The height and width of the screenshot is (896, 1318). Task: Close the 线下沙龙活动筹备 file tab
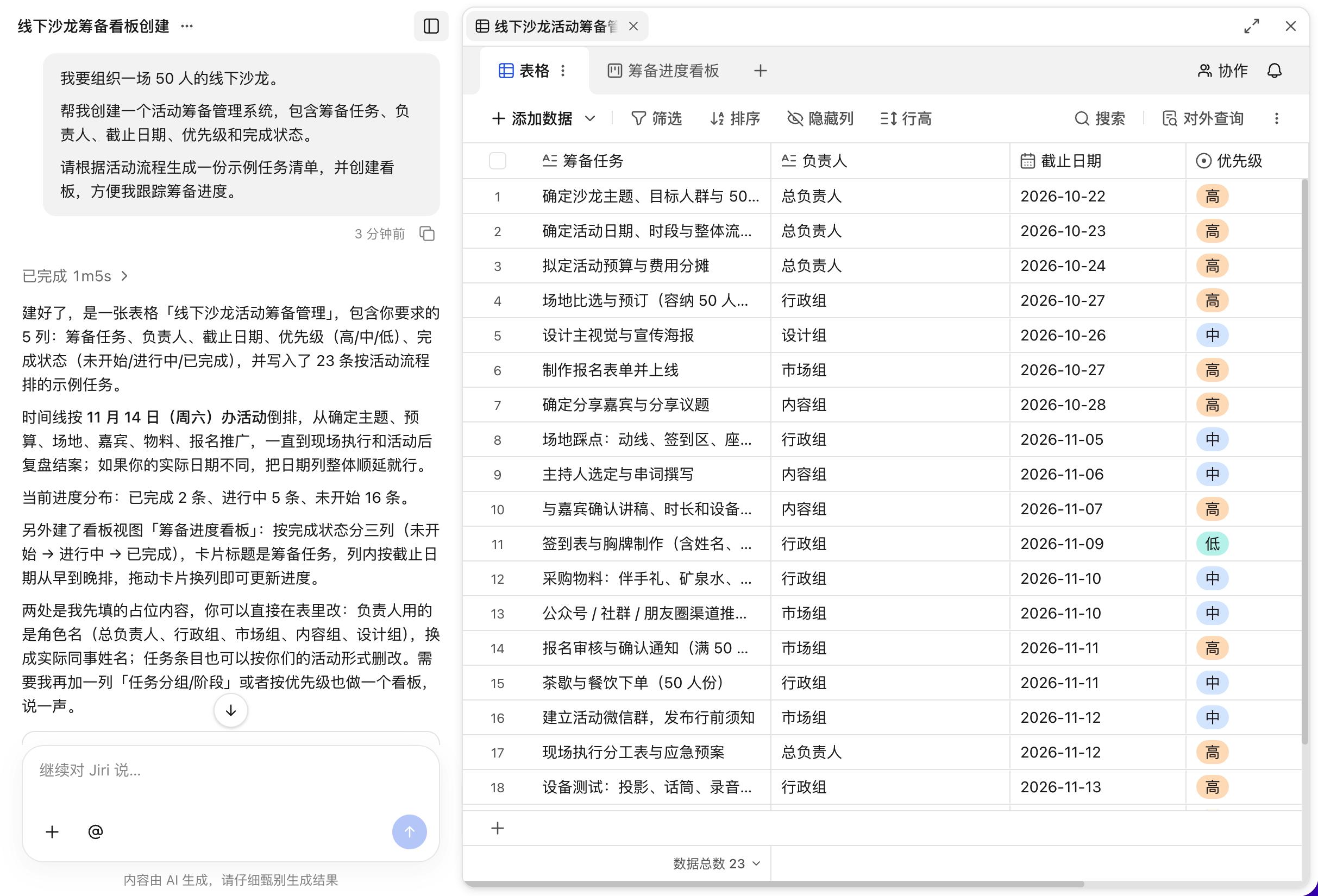(x=633, y=26)
